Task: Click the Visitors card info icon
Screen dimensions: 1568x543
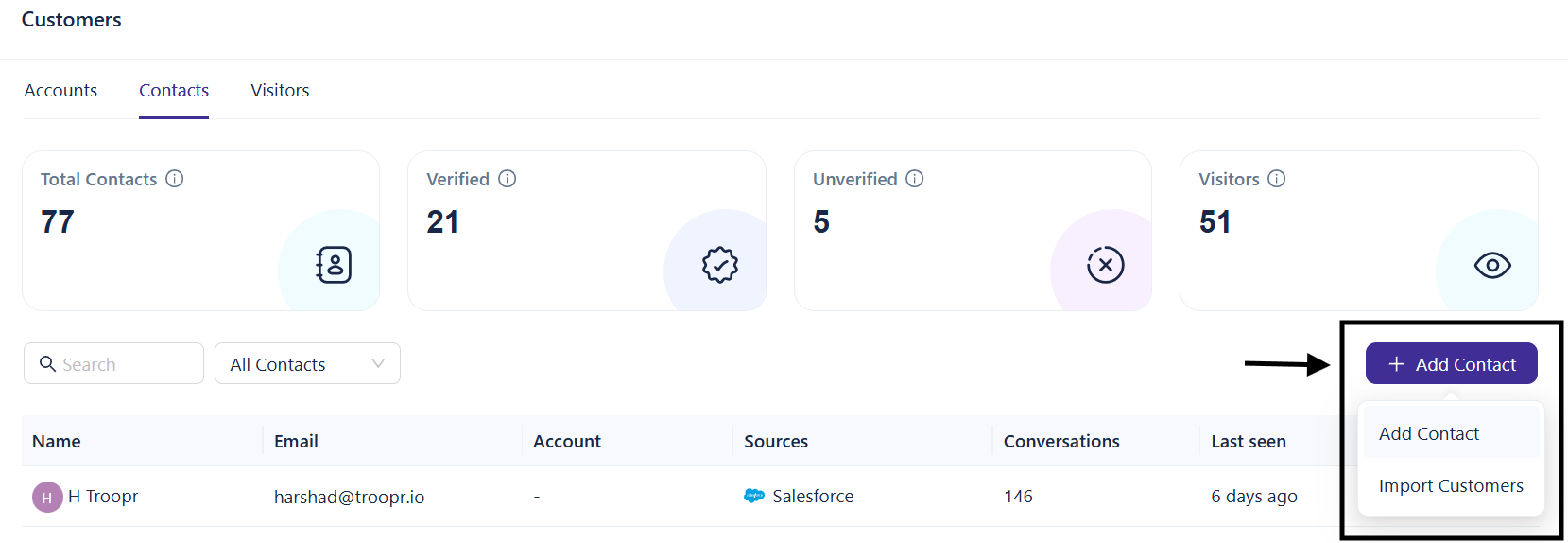Action: 1277,179
